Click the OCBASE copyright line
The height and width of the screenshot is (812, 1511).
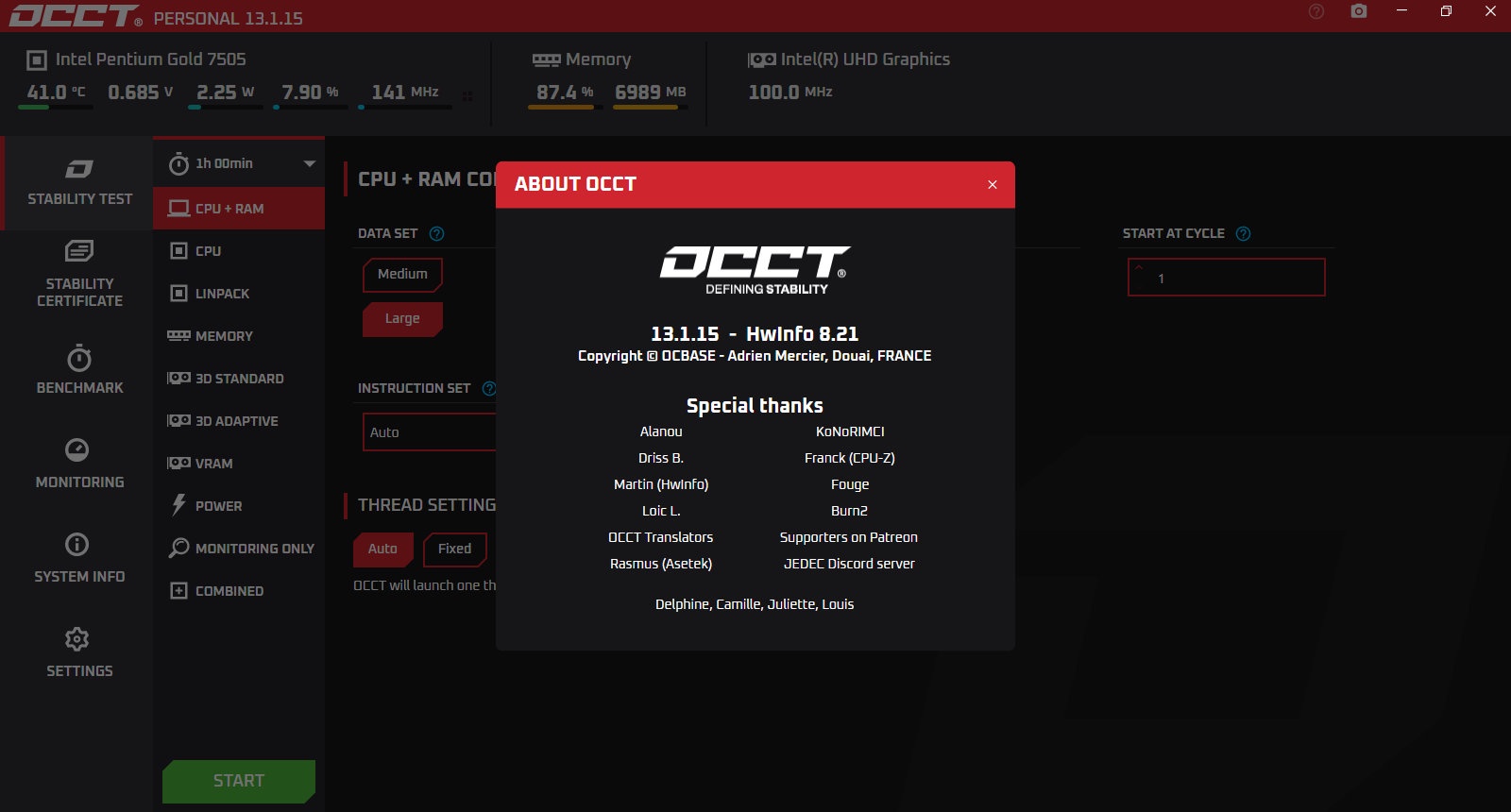pyautogui.click(x=755, y=356)
